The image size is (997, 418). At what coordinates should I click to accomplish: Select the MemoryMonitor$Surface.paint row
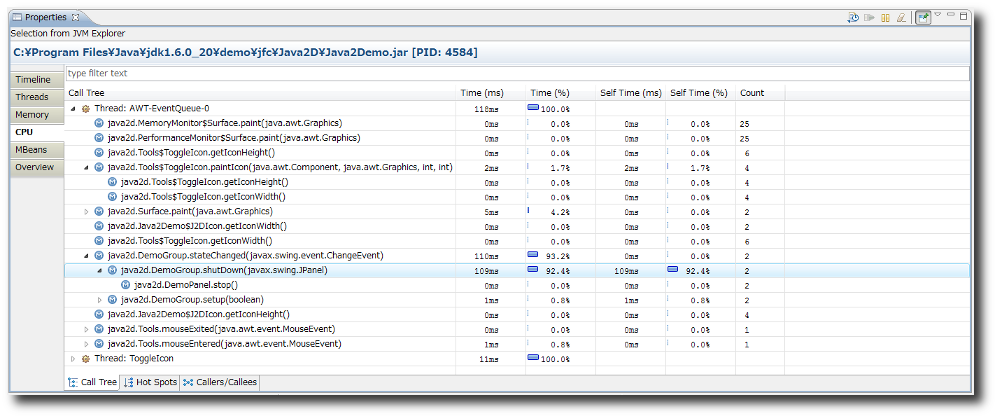click(518, 123)
